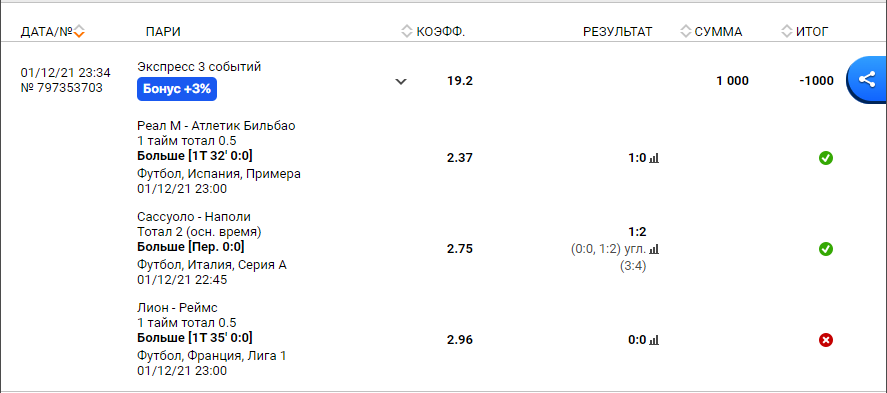Open Лион - Реймс event
This screenshot has height=393, width=887.
pos(177,308)
